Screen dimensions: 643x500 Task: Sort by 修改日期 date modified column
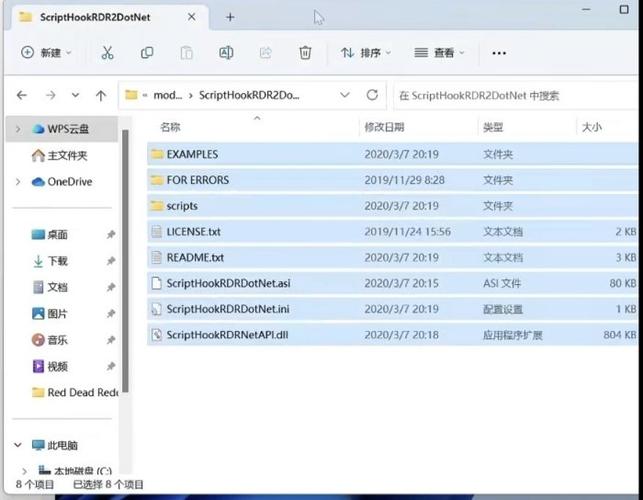pyautogui.click(x=384, y=127)
